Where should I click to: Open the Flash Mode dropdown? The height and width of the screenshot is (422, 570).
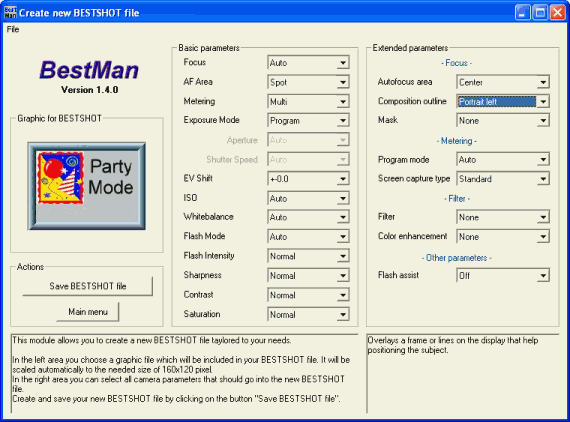[x=308, y=237]
